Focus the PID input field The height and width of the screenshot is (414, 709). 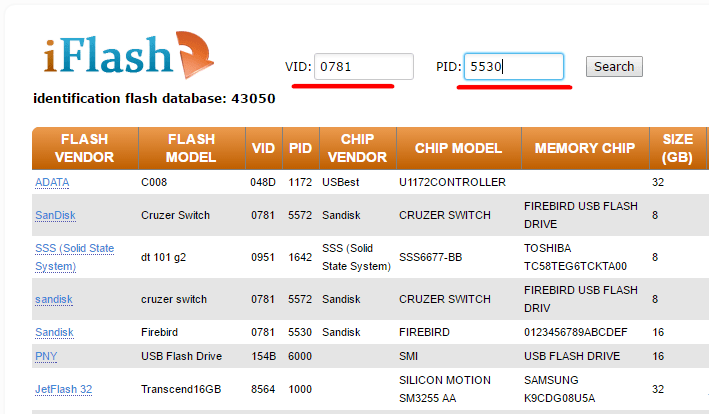click(x=514, y=66)
